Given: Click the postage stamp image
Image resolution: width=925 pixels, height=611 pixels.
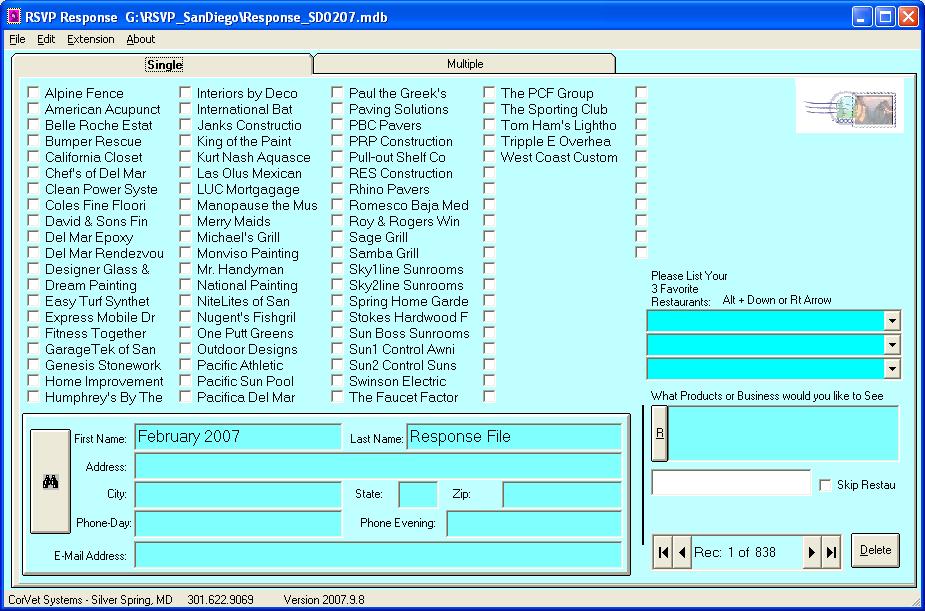Looking at the screenshot, I should pyautogui.click(x=848, y=106).
